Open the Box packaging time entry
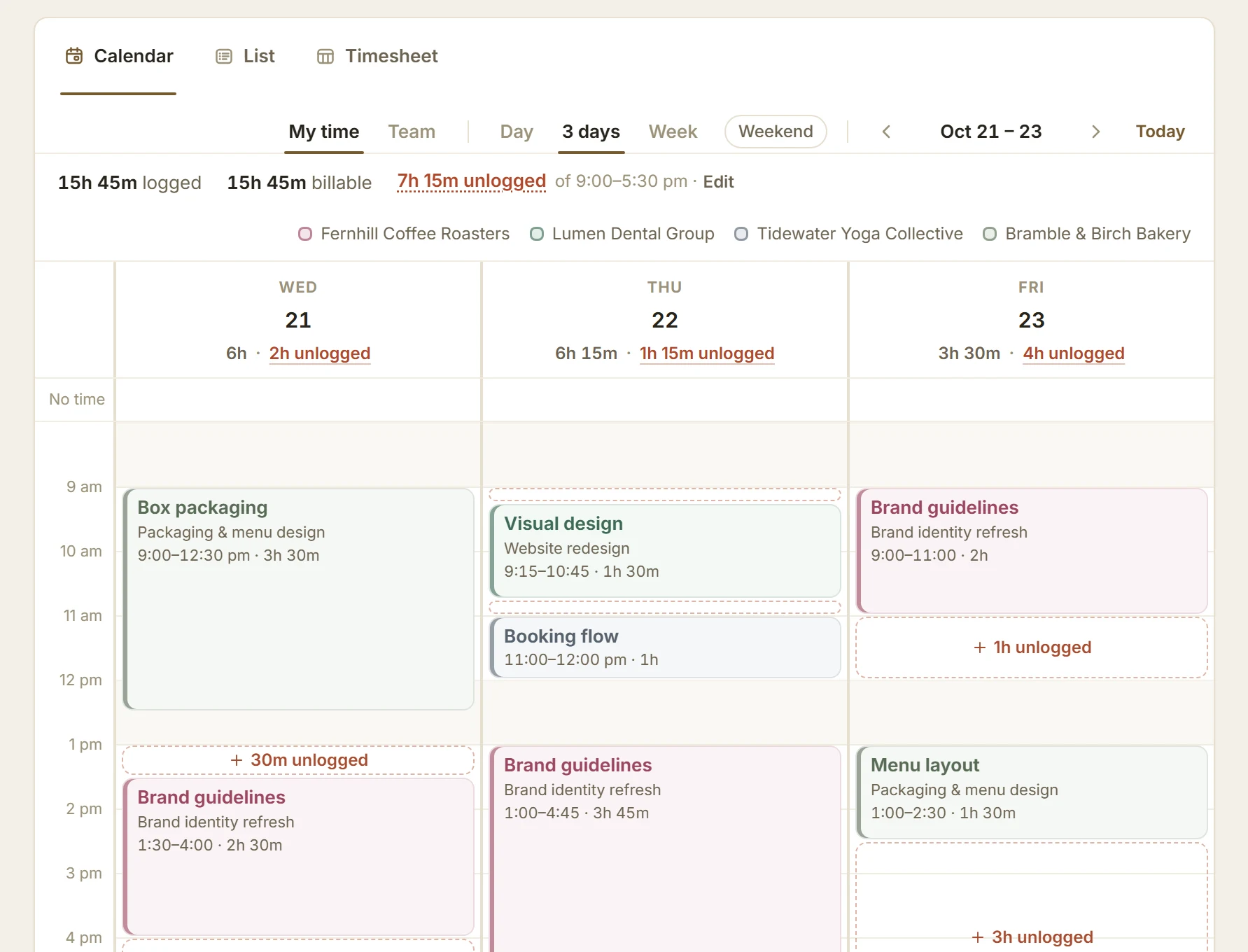 (x=298, y=599)
